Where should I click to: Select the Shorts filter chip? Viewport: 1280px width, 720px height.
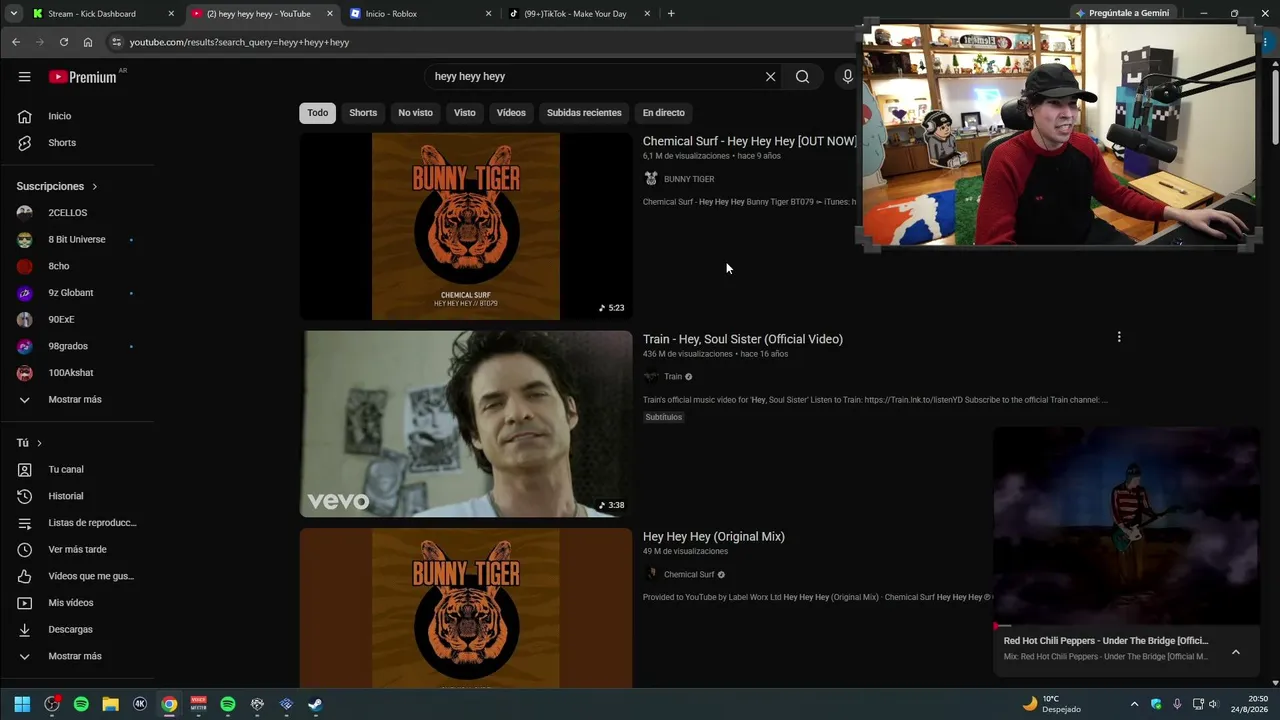[363, 113]
